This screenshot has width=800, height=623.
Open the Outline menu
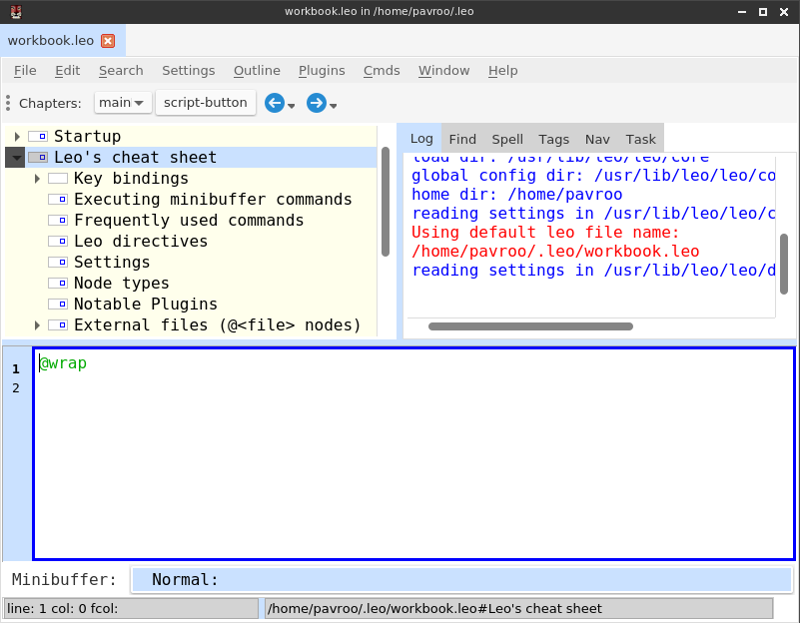click(257, 70)
